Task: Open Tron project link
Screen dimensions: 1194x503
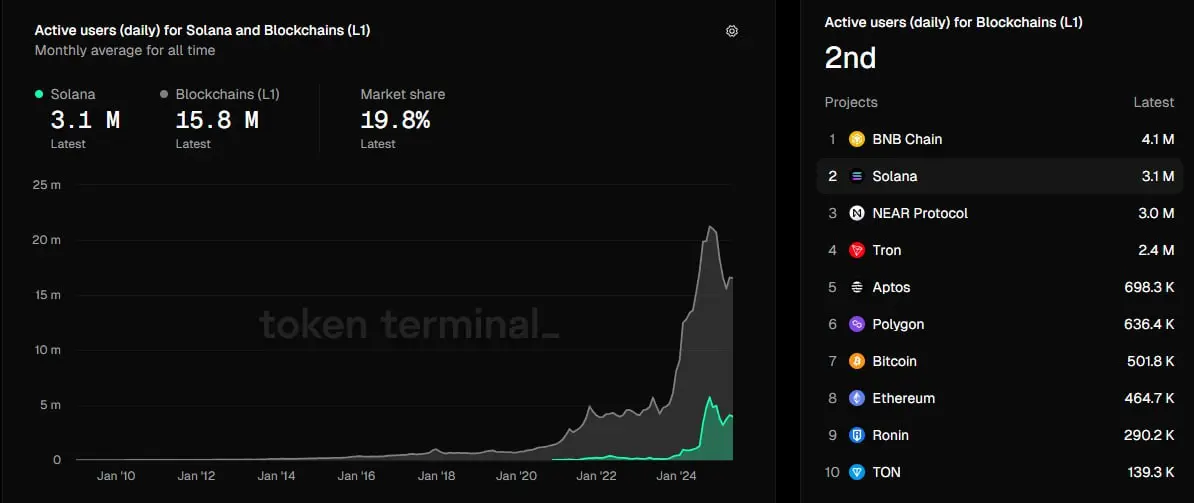Action: click(886, 250)
